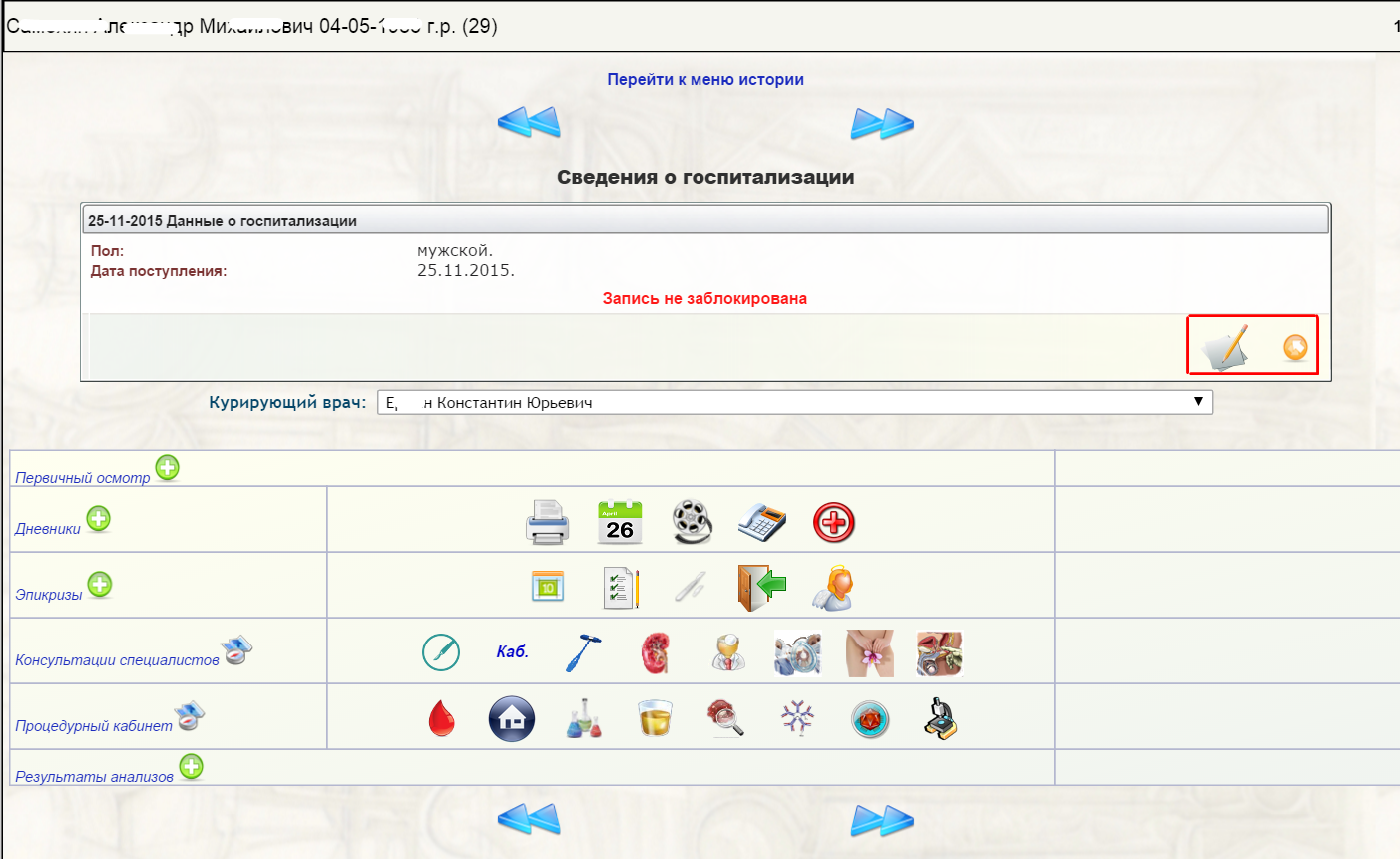Add an entry with the Дневники green plus
This screenshot has width=1400, height=859.
[x=98, y=519]
